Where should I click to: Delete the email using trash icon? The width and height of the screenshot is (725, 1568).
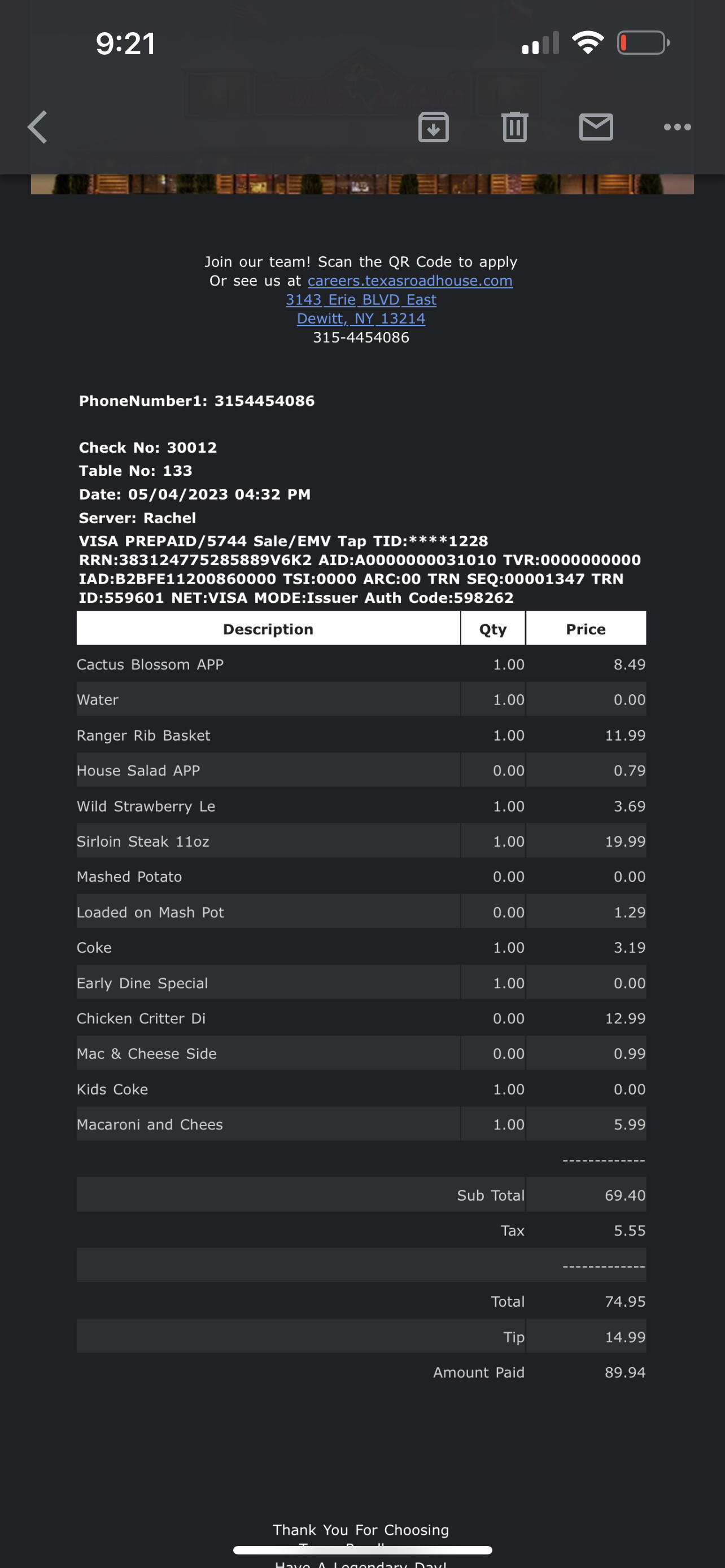click(x=514, y=127)
